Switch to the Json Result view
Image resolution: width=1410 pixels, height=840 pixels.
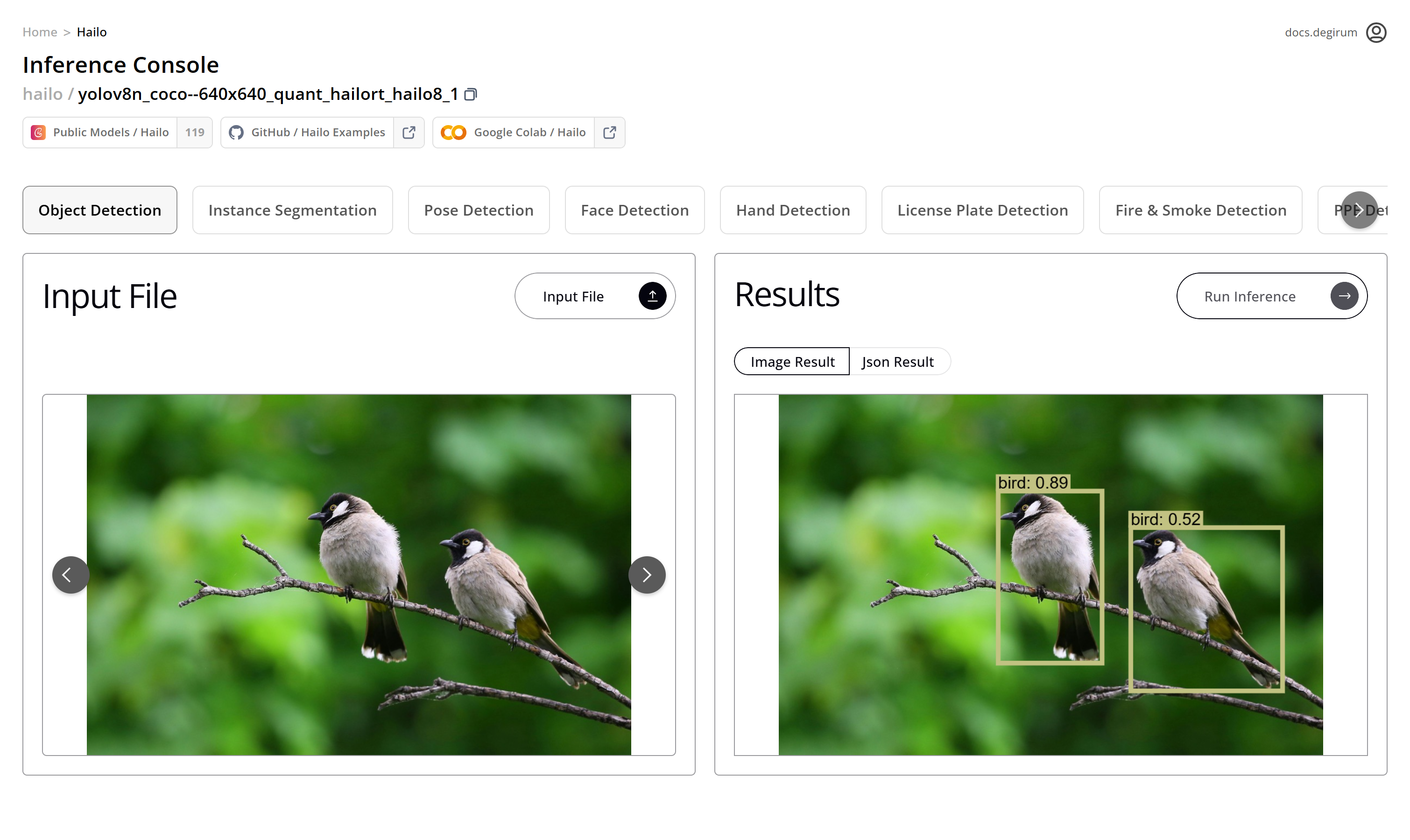point(897,362)
